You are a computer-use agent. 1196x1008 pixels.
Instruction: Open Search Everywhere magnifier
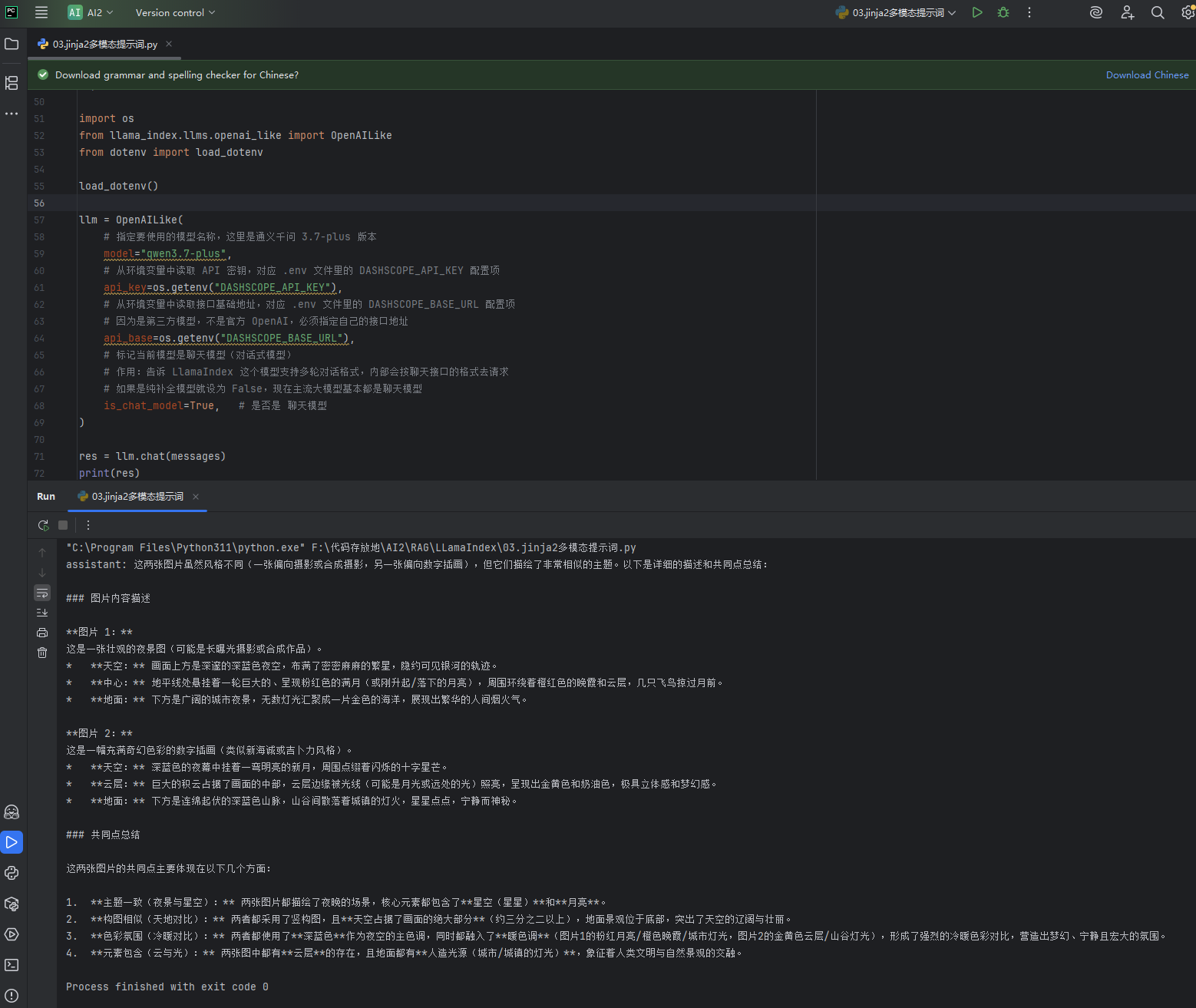click(x=1158, y=12)
